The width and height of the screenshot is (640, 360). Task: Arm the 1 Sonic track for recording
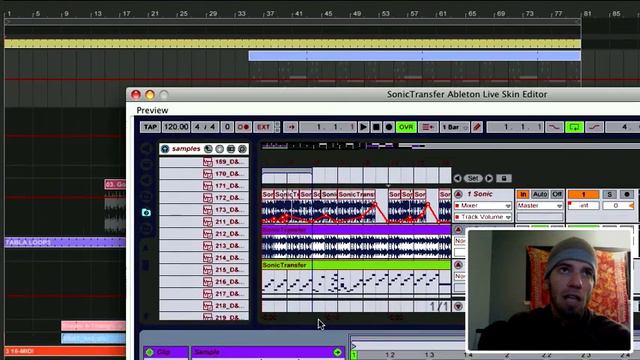(627, 194)
